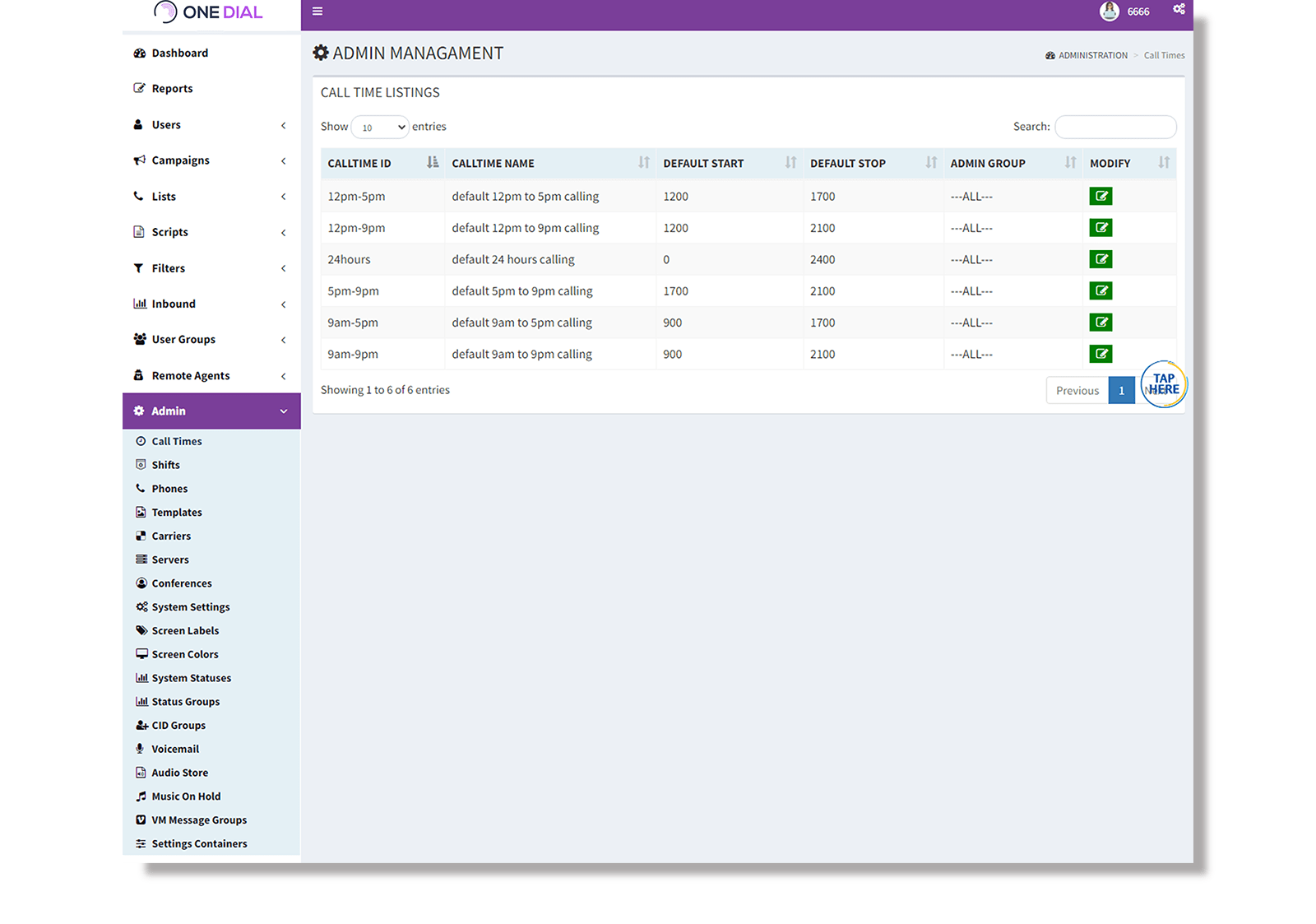Image resolution: width=1316 pixels, height=924 pixels.
Task: Click the user avatar next to 6666
Action: coord(1109,11)
